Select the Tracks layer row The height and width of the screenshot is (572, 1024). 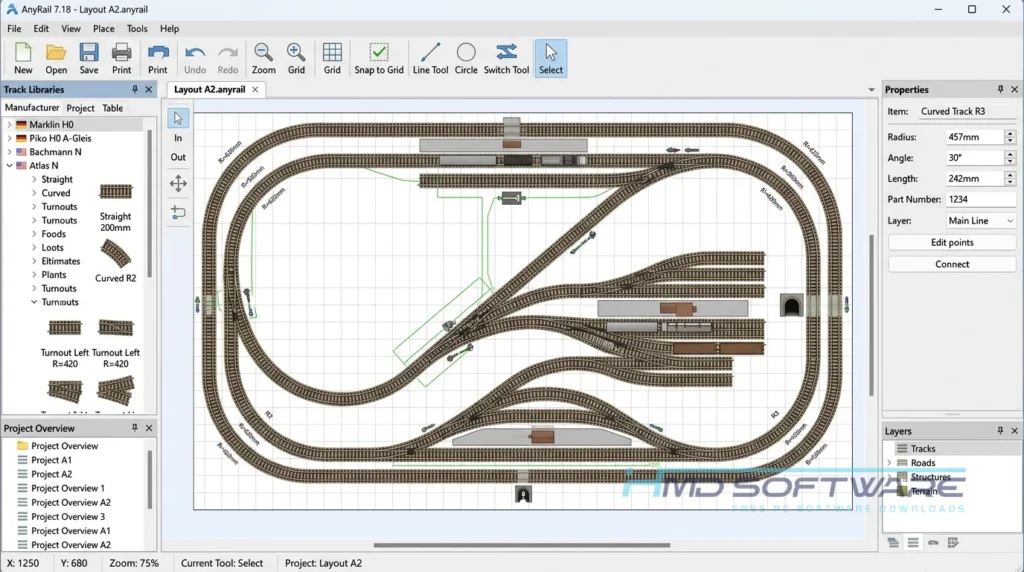952,449
